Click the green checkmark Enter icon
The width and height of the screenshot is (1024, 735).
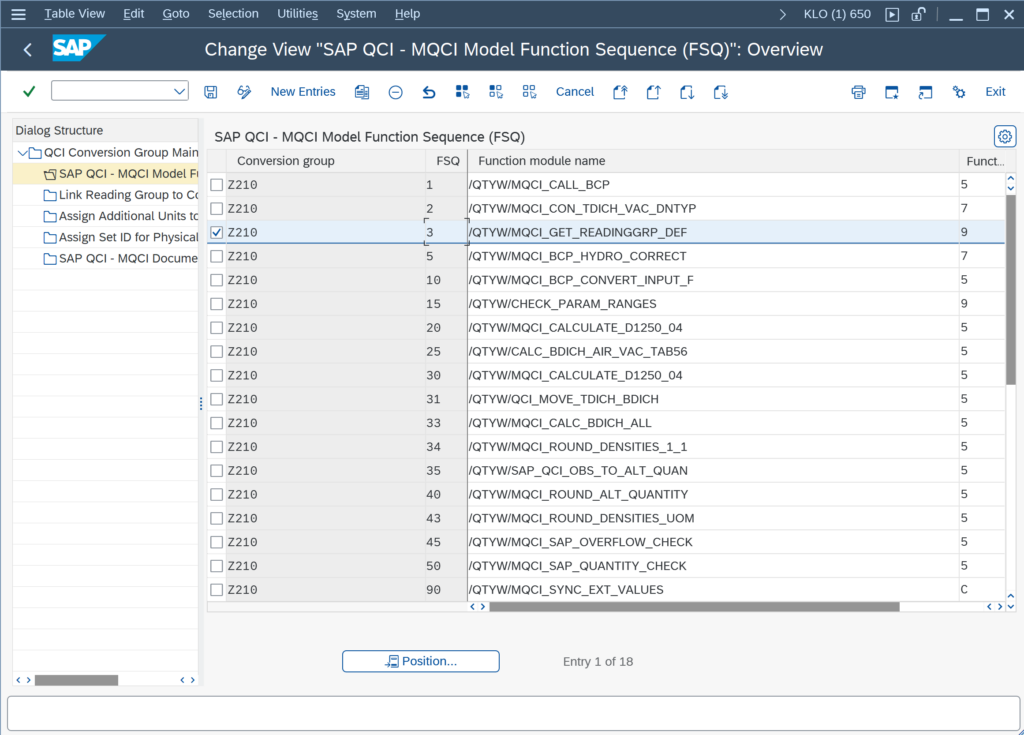click(29, 92)
